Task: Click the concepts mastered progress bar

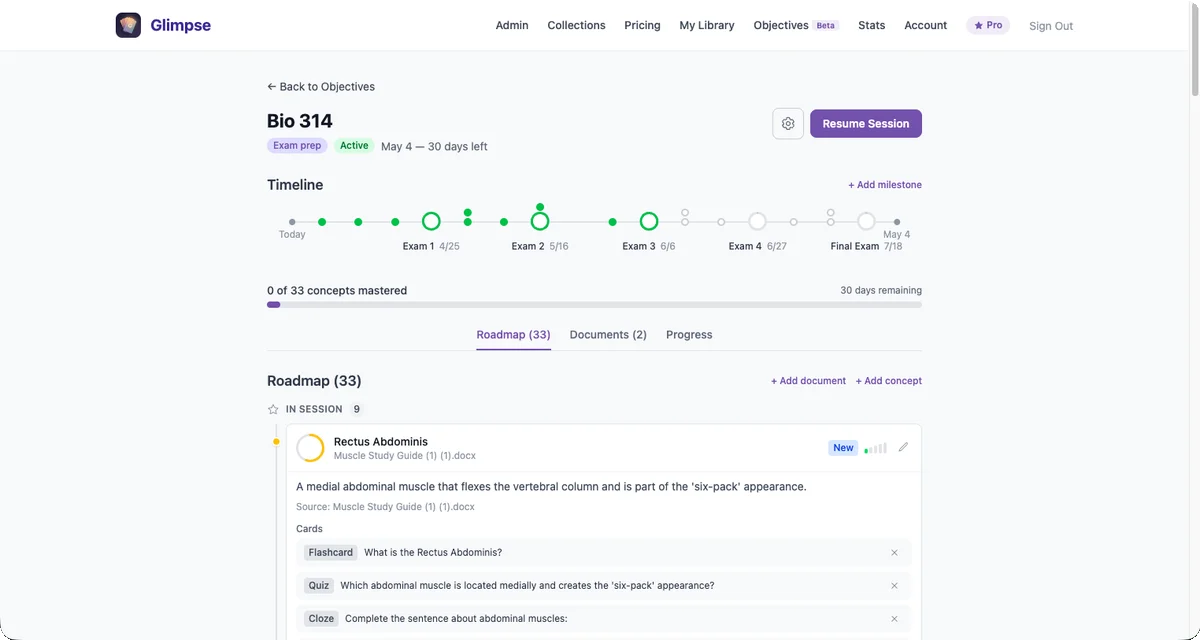Action: [594, 304]
